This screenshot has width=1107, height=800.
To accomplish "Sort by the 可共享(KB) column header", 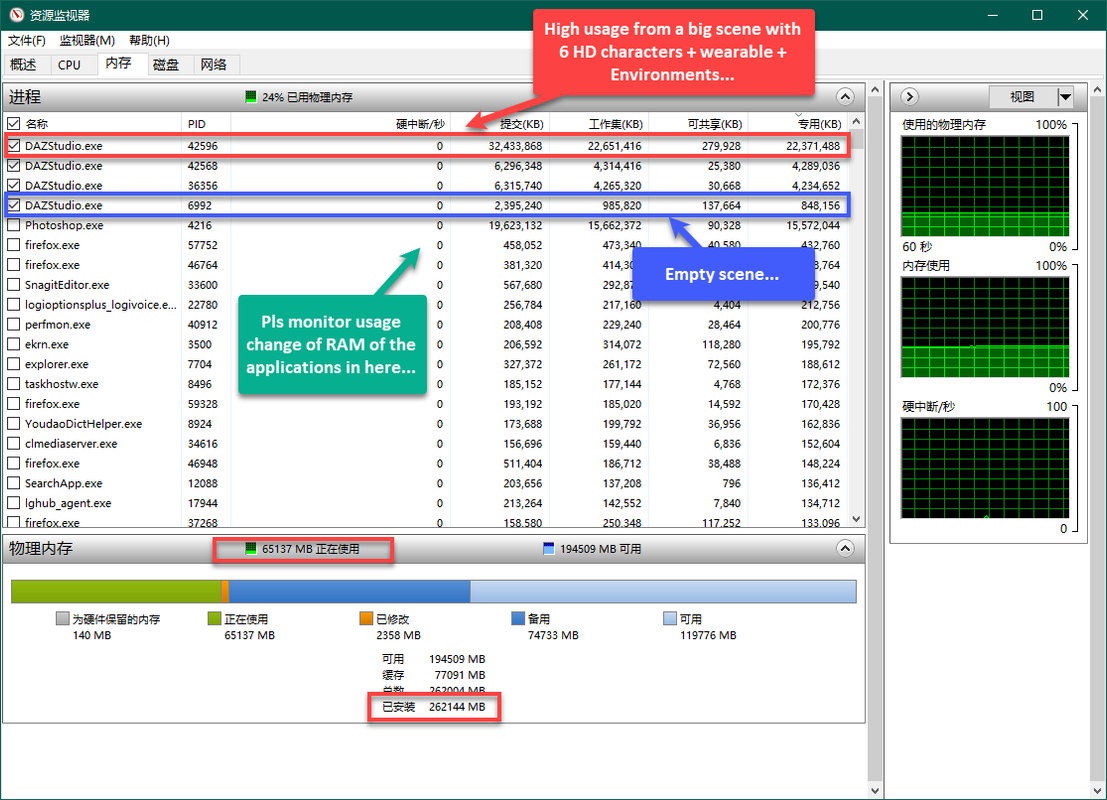I will pos(714,124).
